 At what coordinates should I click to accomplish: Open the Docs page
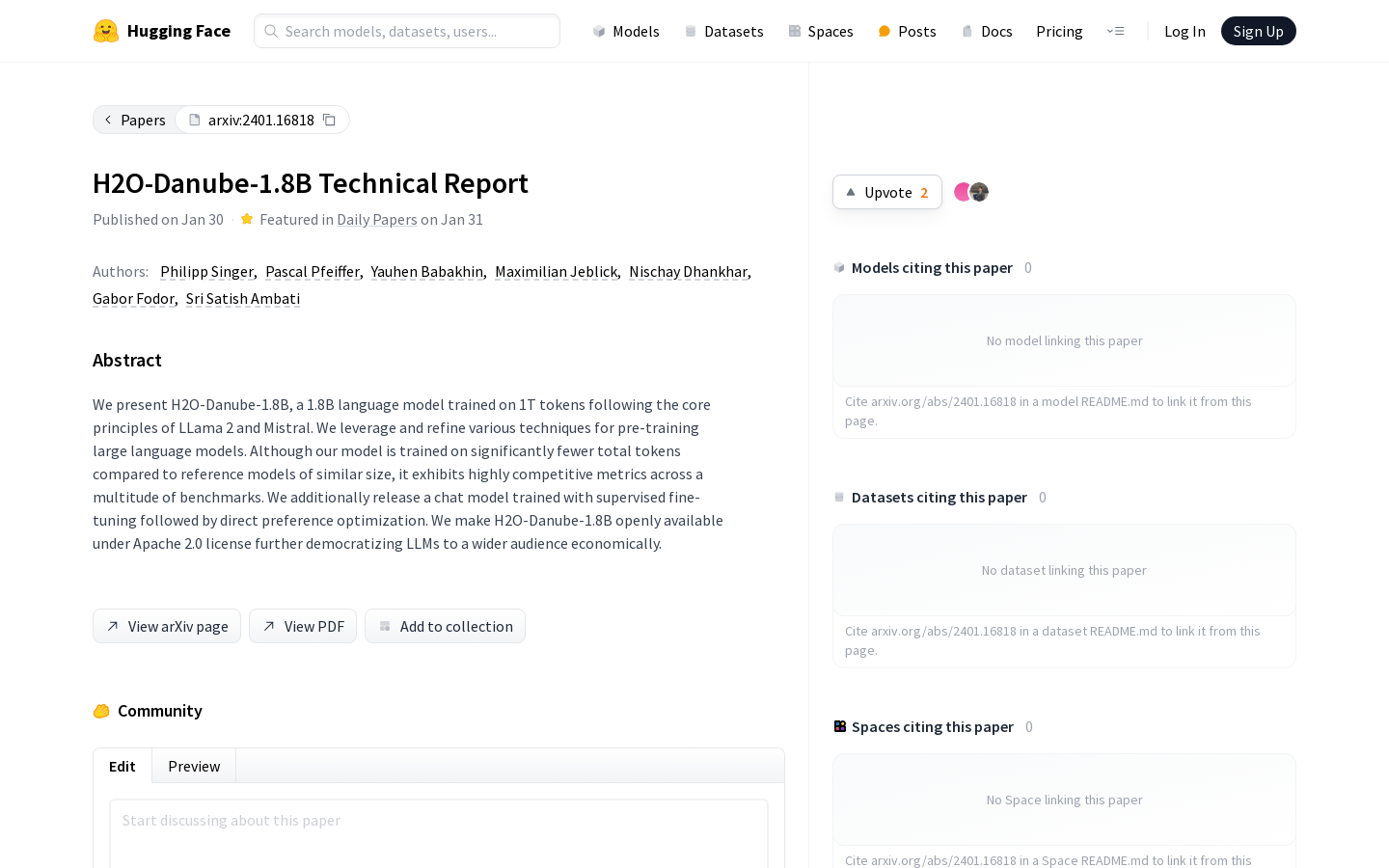tap(987, 31)
